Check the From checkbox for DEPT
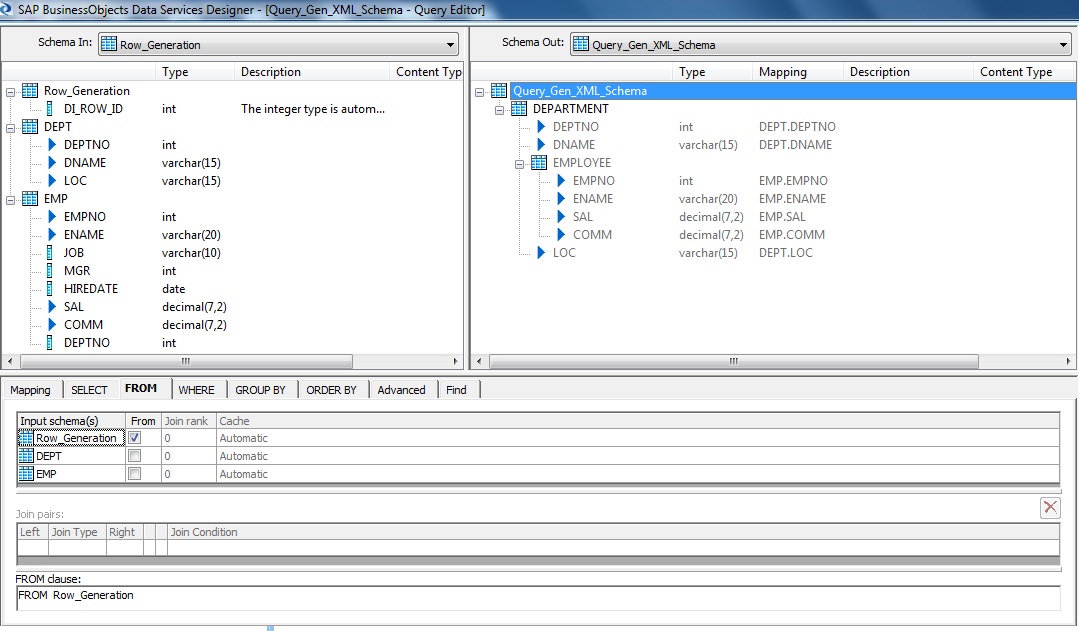 135,456
